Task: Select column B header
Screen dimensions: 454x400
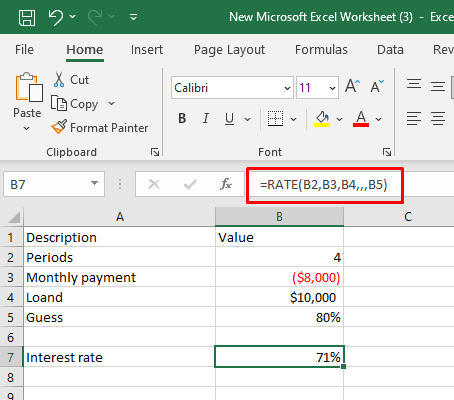Action: pyautogui.click(x=279, y=217)
